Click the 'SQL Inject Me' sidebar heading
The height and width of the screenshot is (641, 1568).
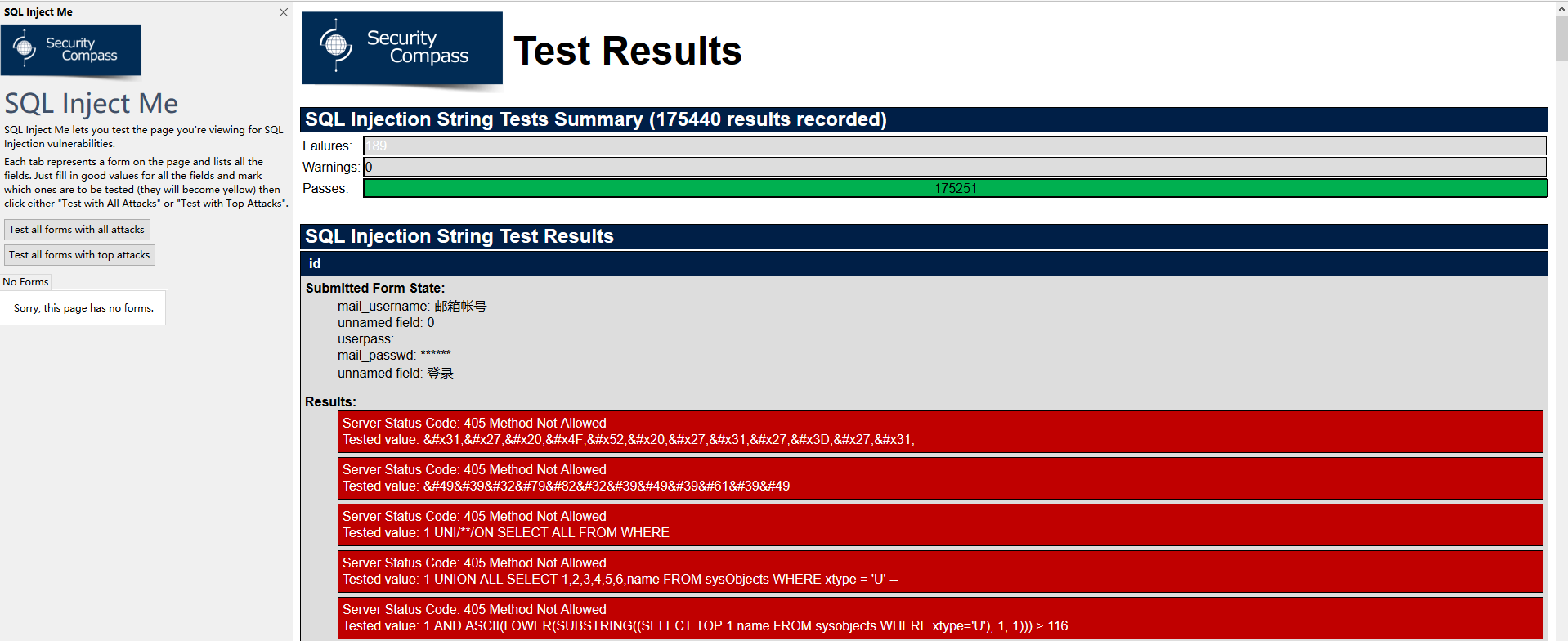point(92,104)
